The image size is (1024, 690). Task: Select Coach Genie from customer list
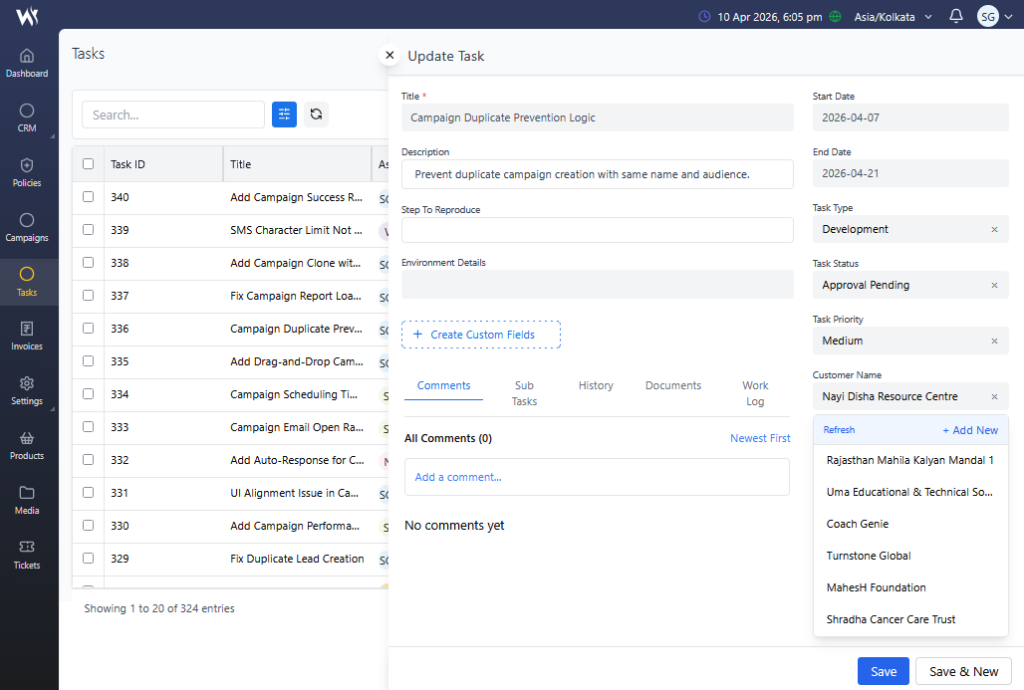pyautogui.click(x=857, y=524)
